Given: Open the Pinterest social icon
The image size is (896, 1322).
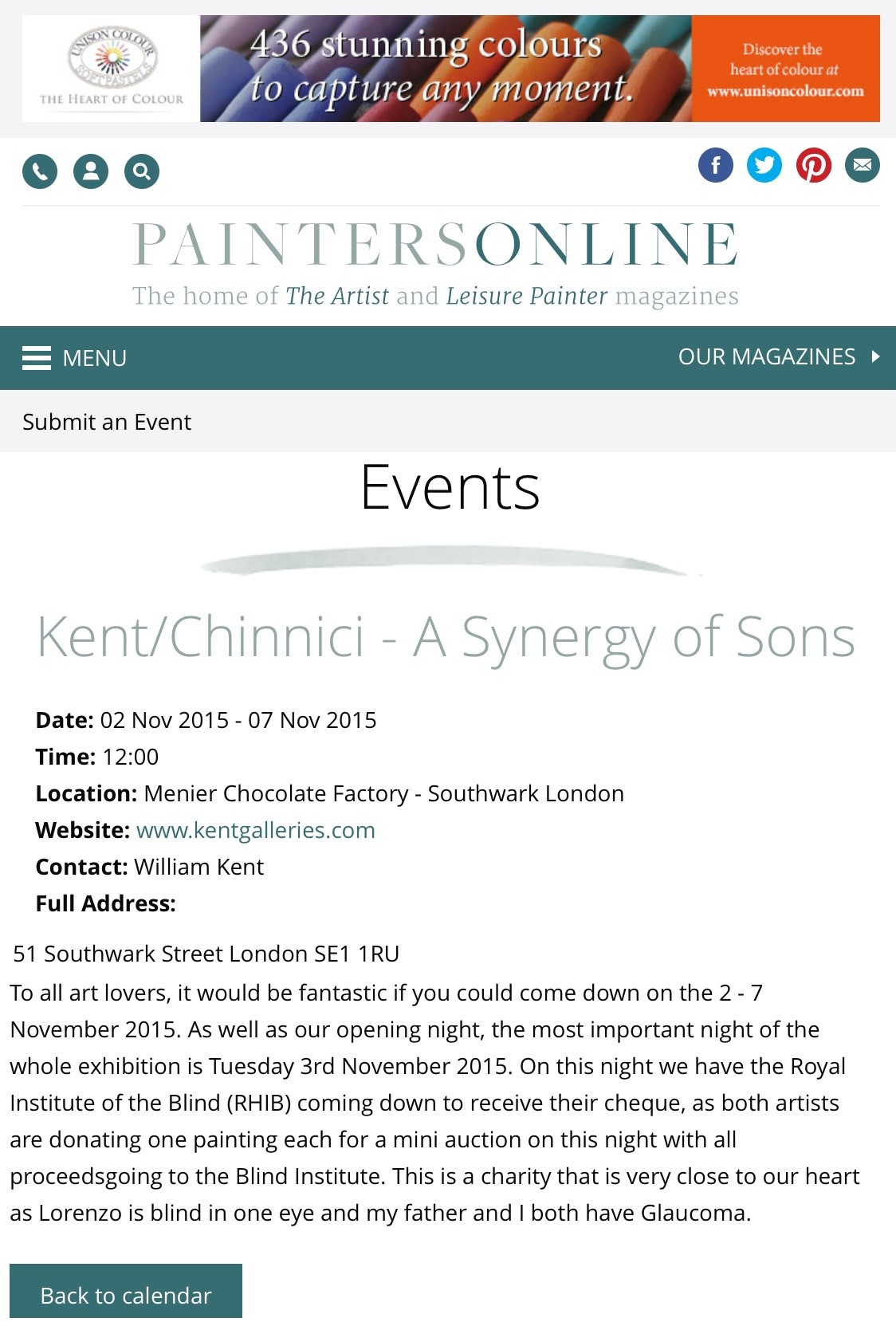Looking at the screenshot, I should point(814,165).
